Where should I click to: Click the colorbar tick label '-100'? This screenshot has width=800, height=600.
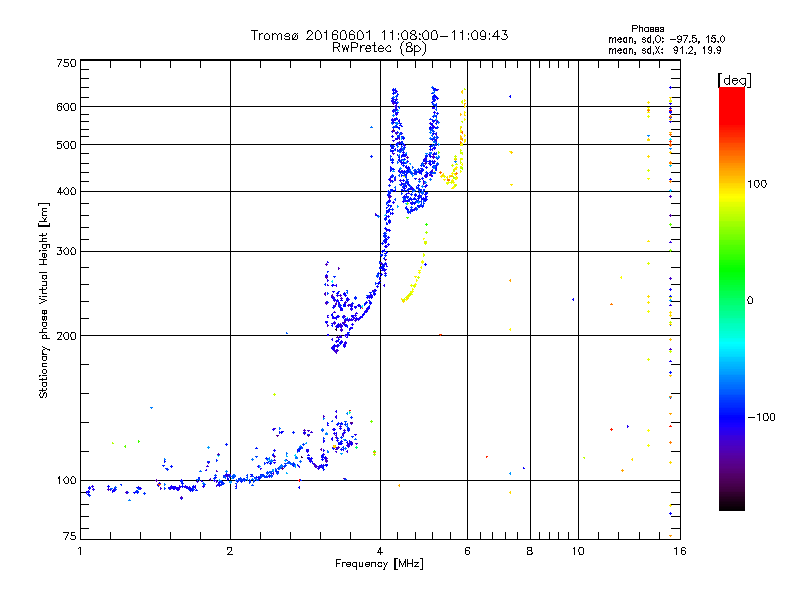pyautogui.click(x=761, y=417)
